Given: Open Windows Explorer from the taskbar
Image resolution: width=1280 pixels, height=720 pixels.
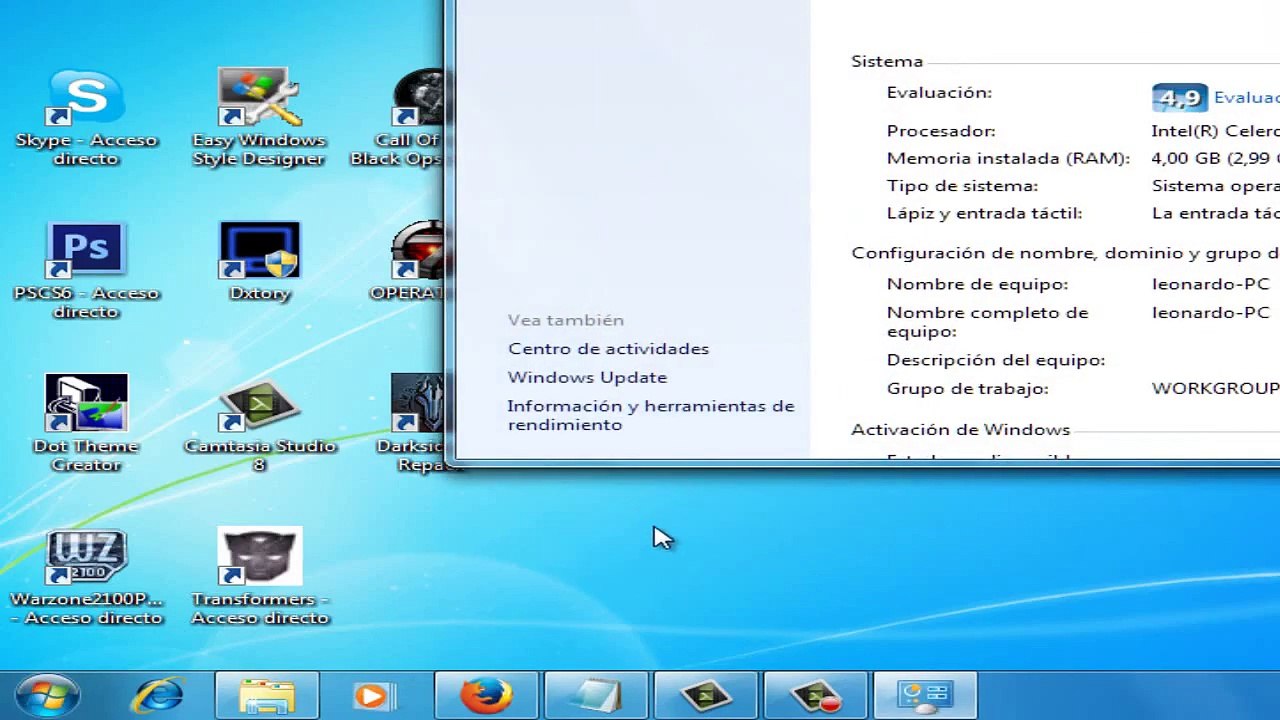Looking at the screenshot, I should point(266,695).
